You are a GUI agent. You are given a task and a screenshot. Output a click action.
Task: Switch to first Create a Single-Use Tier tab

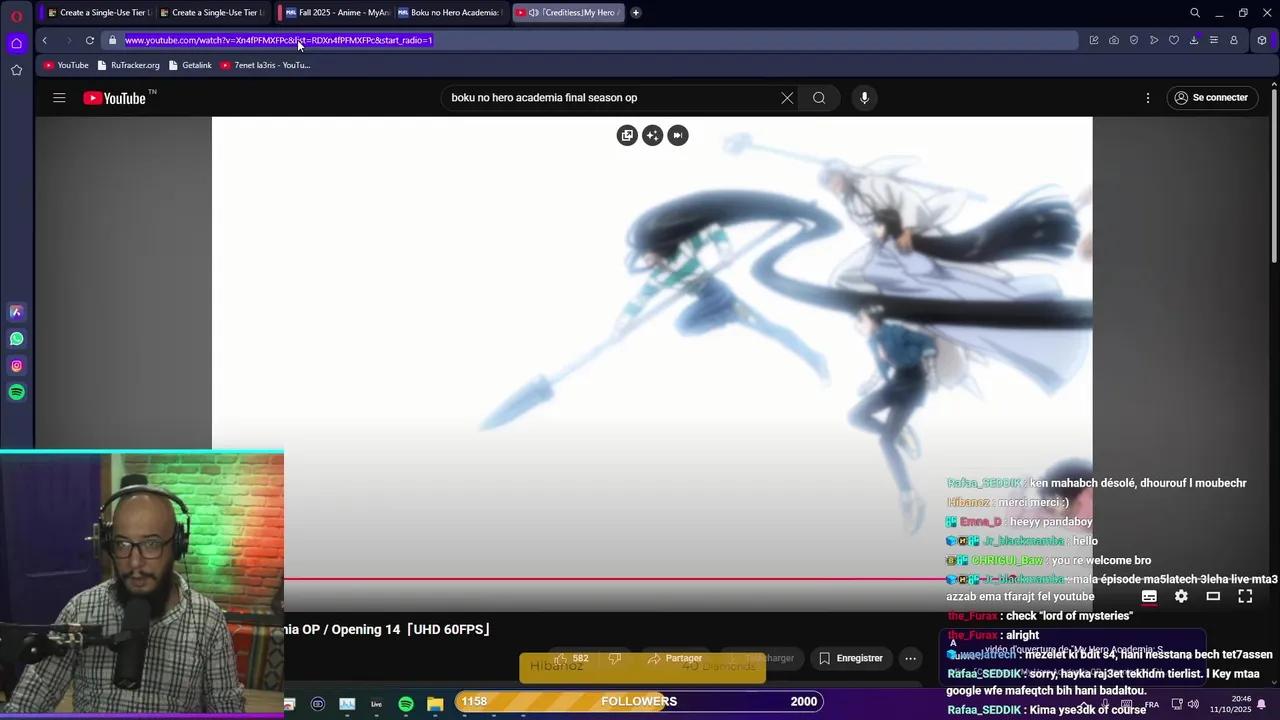99,13
